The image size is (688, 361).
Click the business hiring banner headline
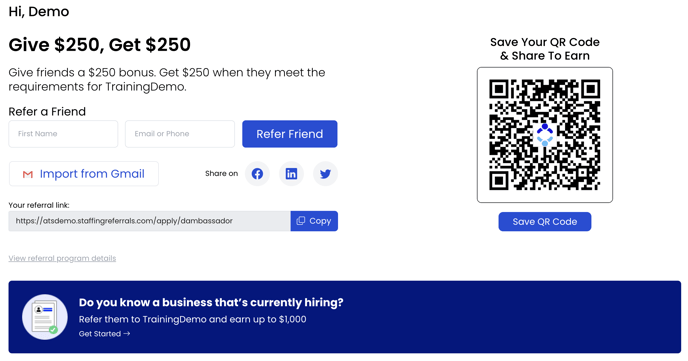[211, 303]
